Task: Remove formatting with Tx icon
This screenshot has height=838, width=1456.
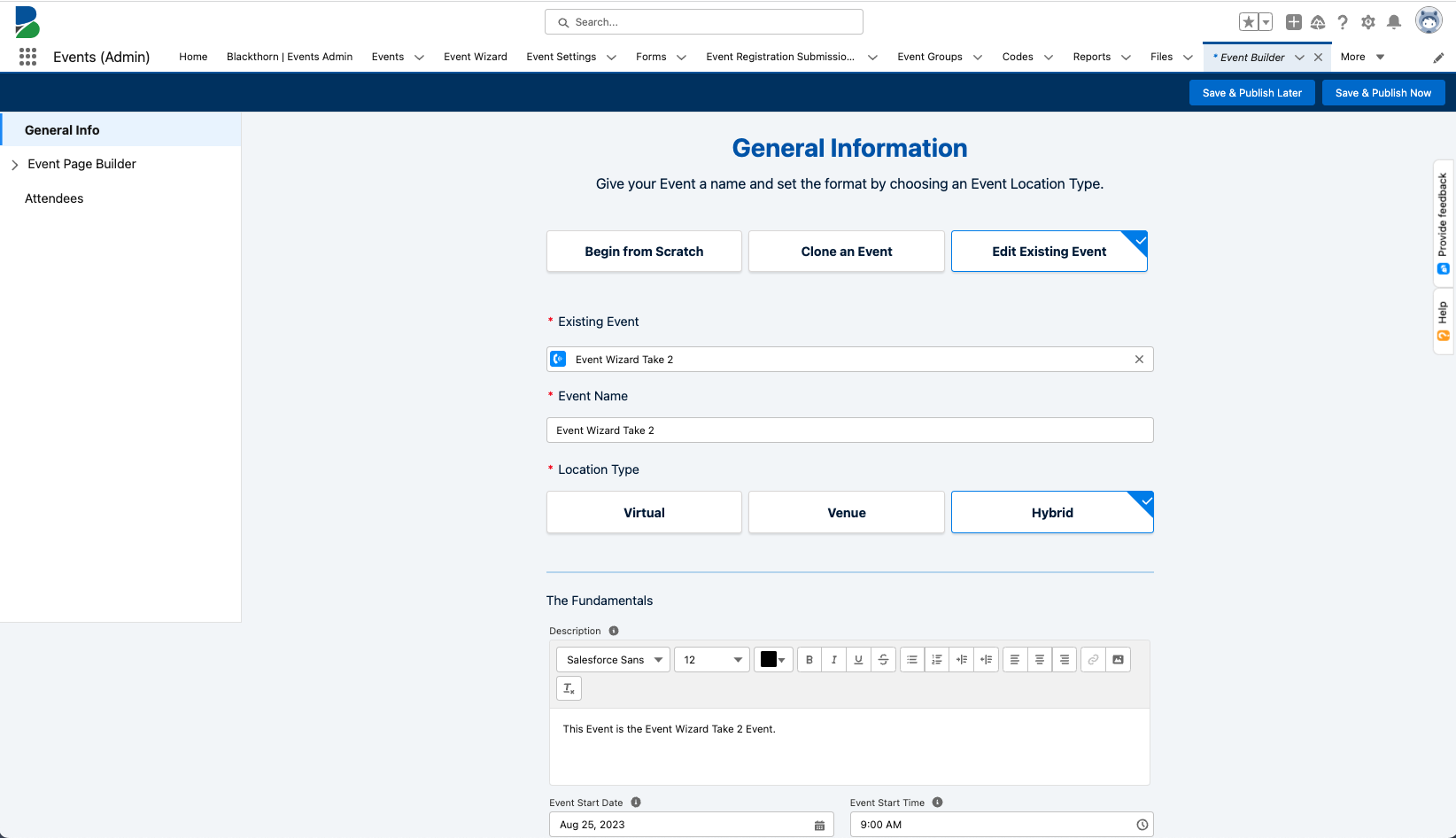Action: coord(569,688)
